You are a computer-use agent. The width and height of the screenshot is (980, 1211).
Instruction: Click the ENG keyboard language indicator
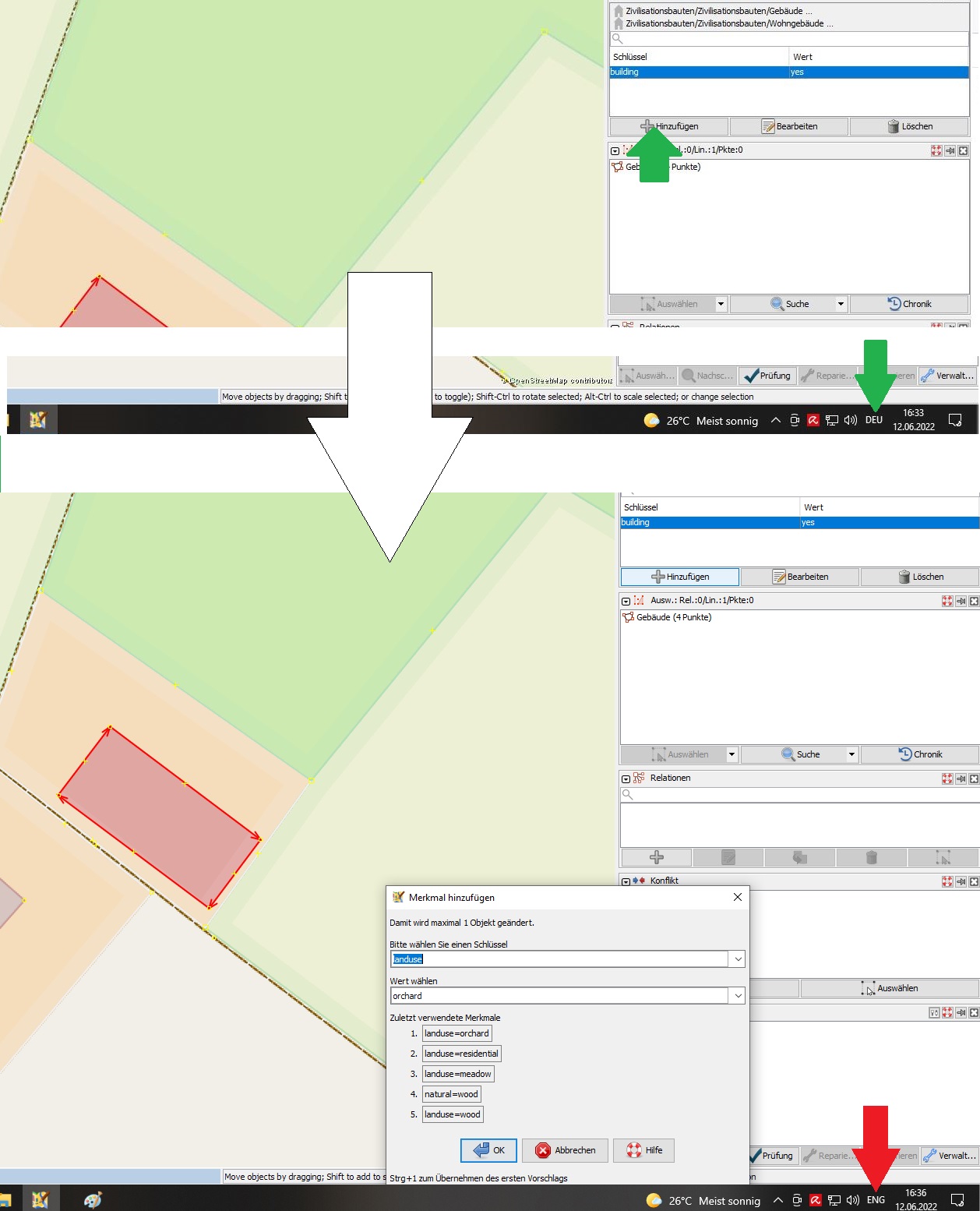click(x=876, y=1200)
